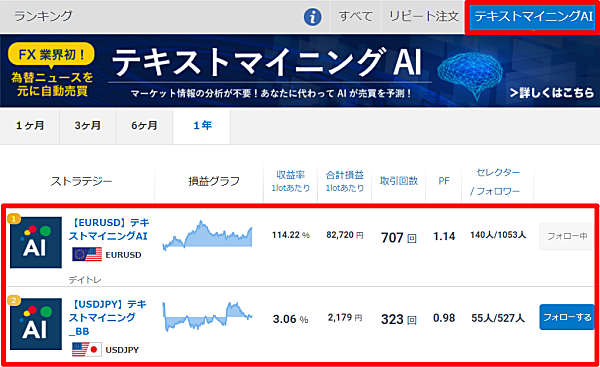Open the USDJPY strategy AI icon
The height and width of the screenshot is (367, 600).
point(36,324)
